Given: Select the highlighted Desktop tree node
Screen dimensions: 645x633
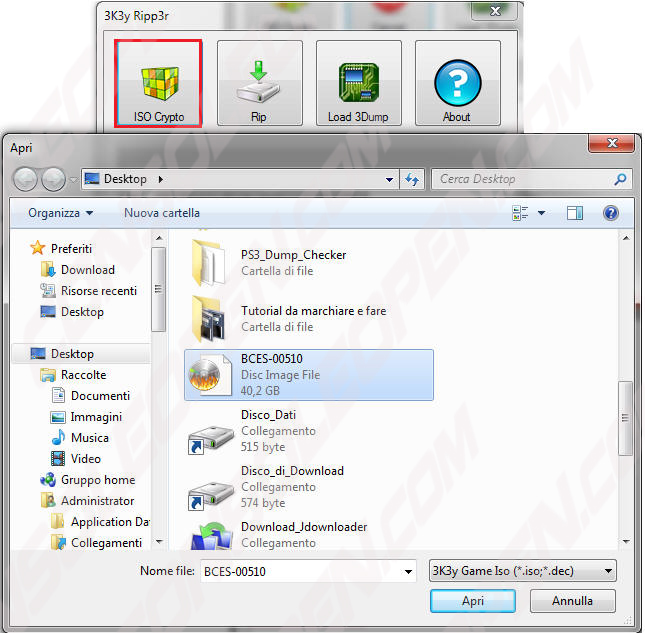Looking at the screenshot, I should pos(81,354).
